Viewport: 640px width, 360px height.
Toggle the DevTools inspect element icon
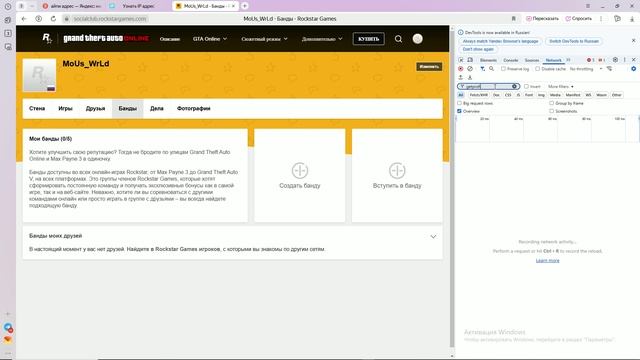(x=461, y=60)
